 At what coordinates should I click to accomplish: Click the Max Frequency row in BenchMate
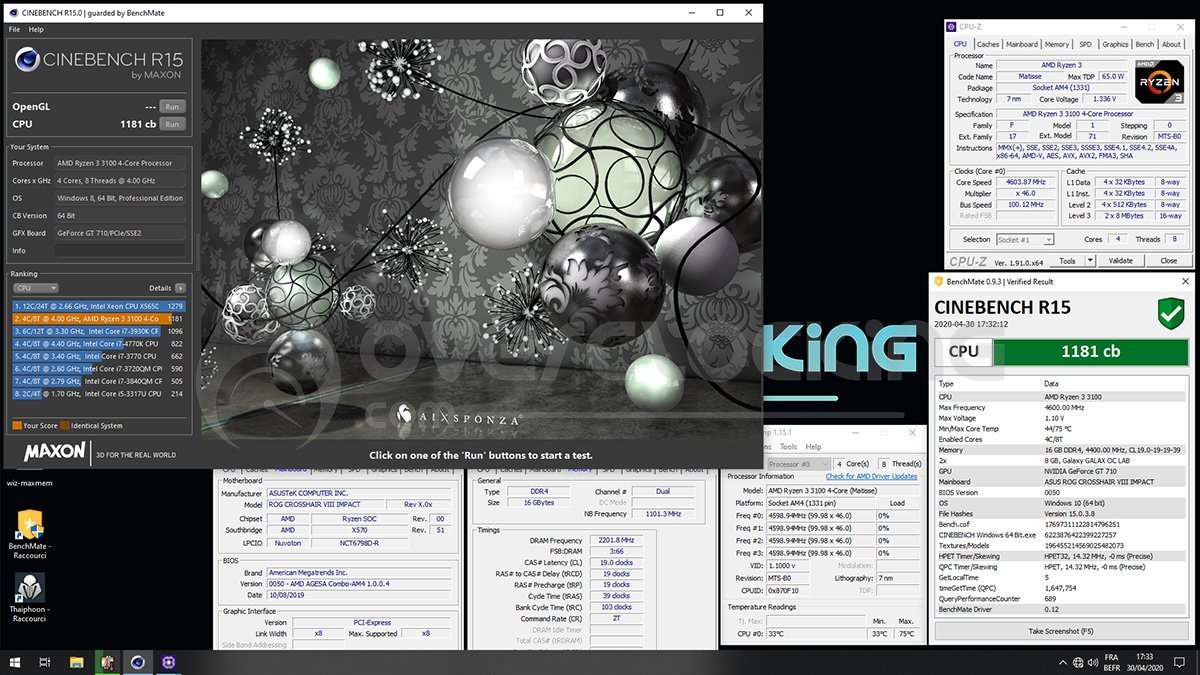coord(1062,408)
